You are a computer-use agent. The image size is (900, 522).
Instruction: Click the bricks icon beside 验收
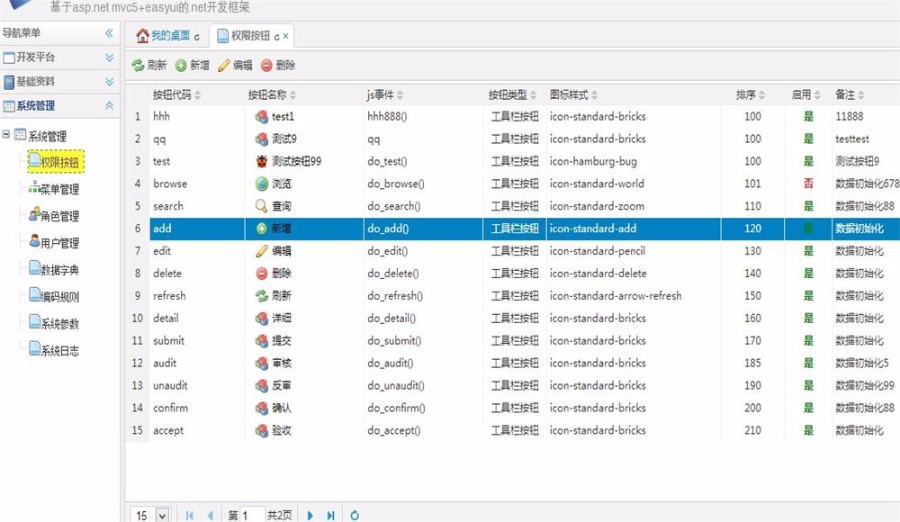pyautogui.click(x=262, y=430)
